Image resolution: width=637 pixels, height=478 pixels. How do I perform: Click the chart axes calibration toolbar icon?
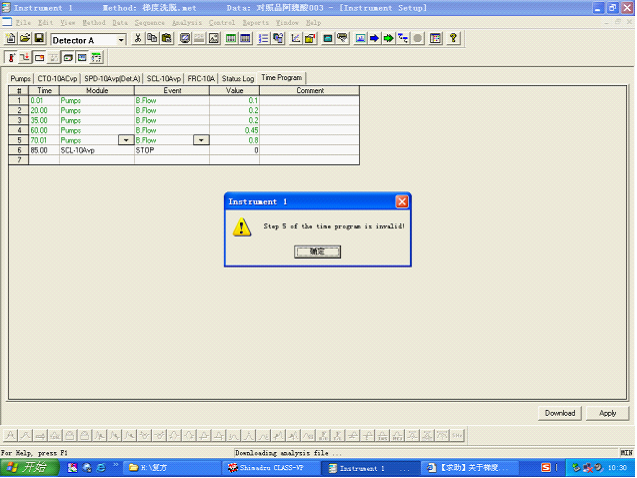296,39
